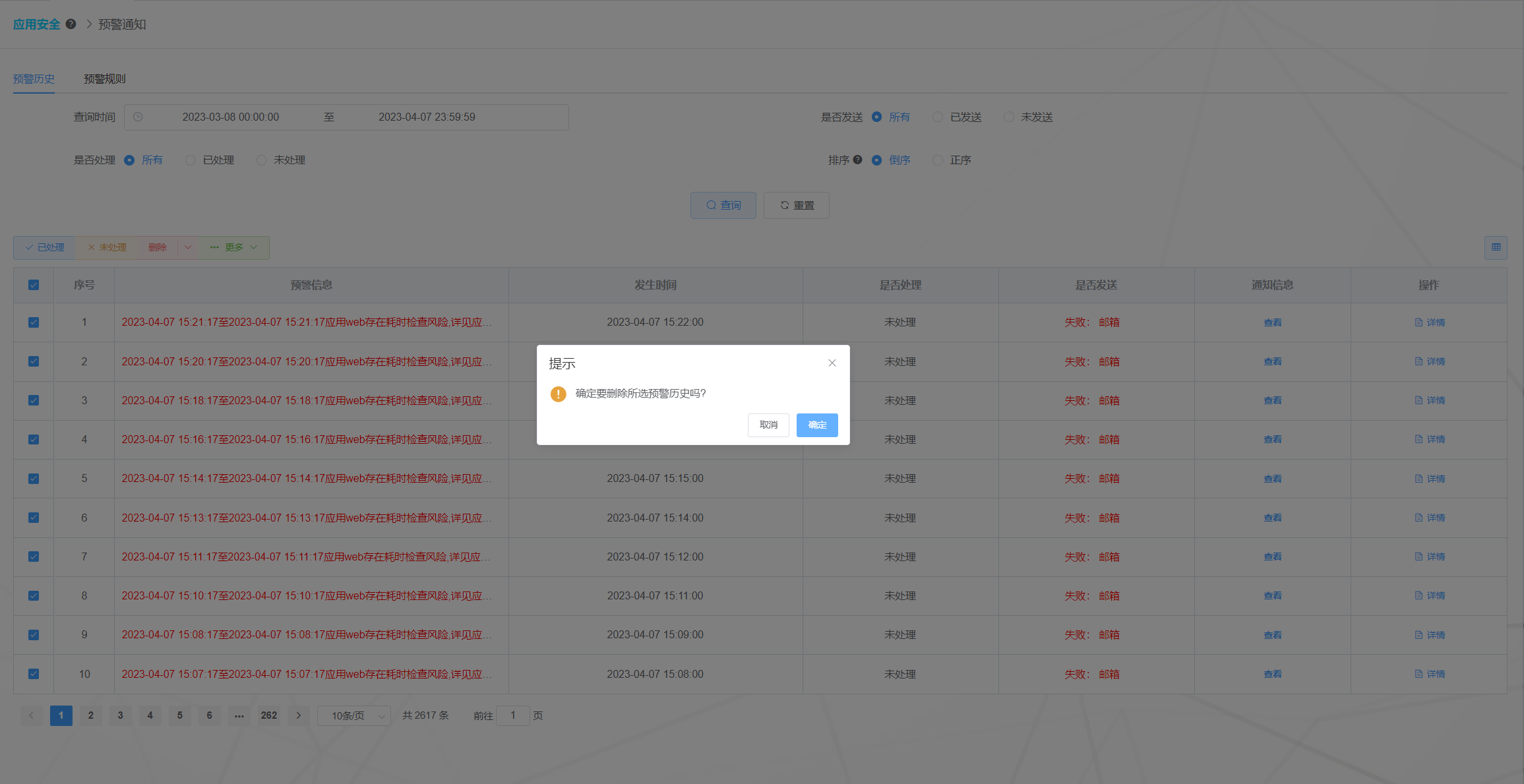Open 详情 for row 7
The height and width of the screenshot is (784, 1524).
1429,557
